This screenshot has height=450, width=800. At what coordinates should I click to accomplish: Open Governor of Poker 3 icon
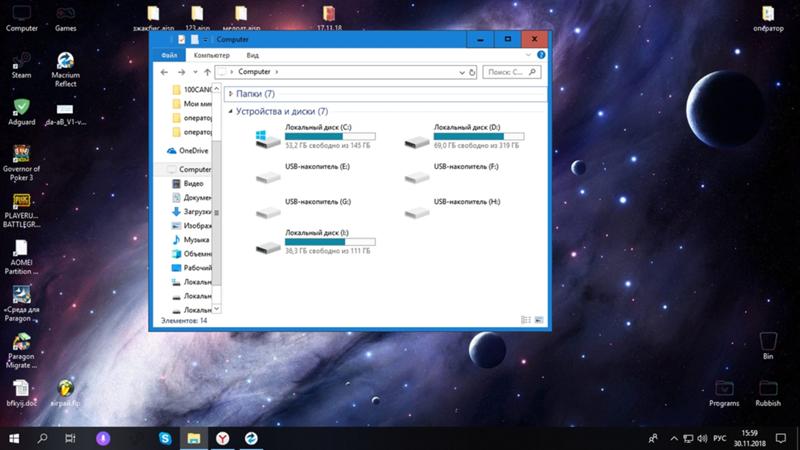pos(21,163)
